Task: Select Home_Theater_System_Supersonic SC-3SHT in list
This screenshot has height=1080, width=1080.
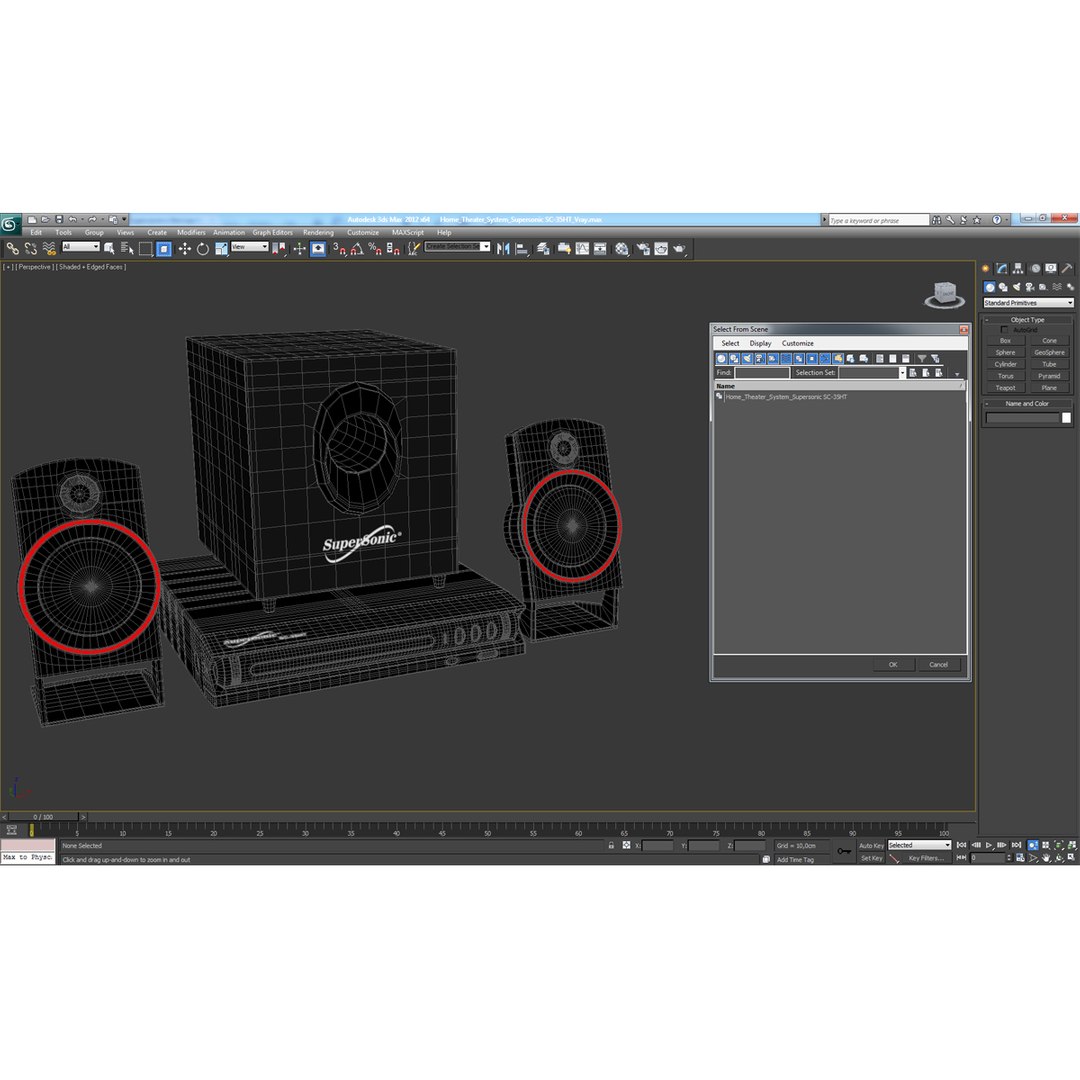Action: pos(786,397)
